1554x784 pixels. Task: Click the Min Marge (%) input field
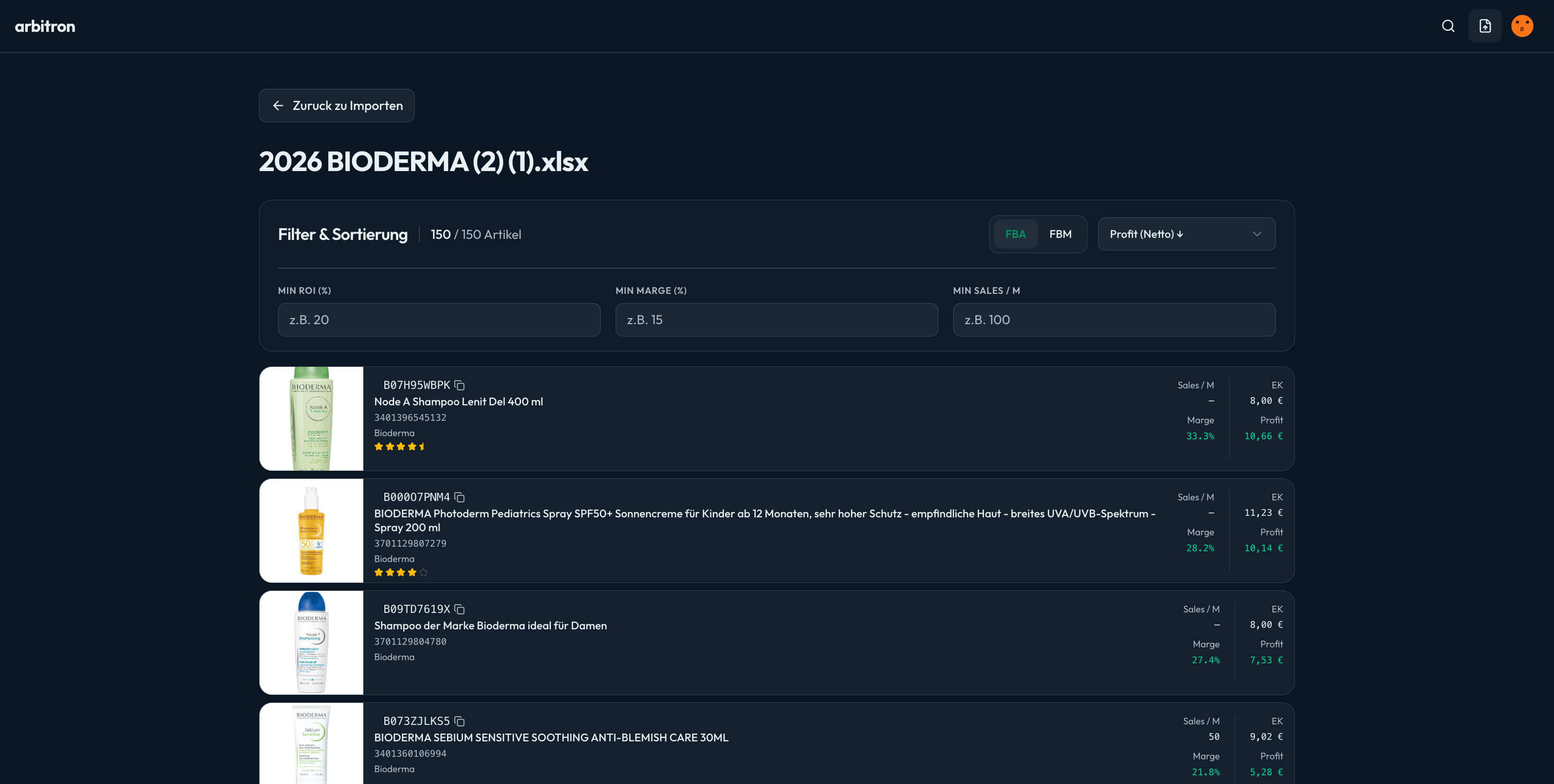pos(776,320)
